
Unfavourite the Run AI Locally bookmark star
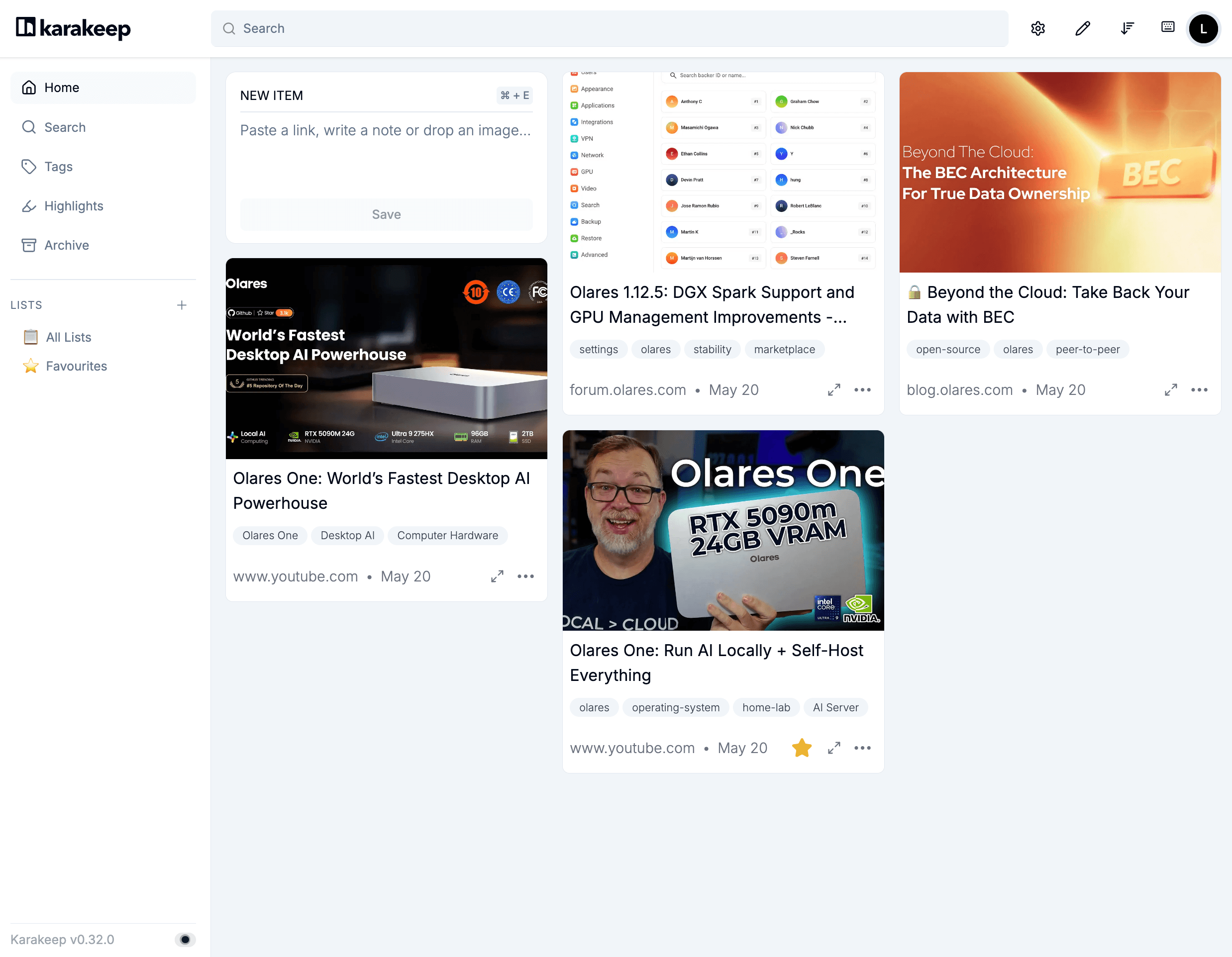802,748
